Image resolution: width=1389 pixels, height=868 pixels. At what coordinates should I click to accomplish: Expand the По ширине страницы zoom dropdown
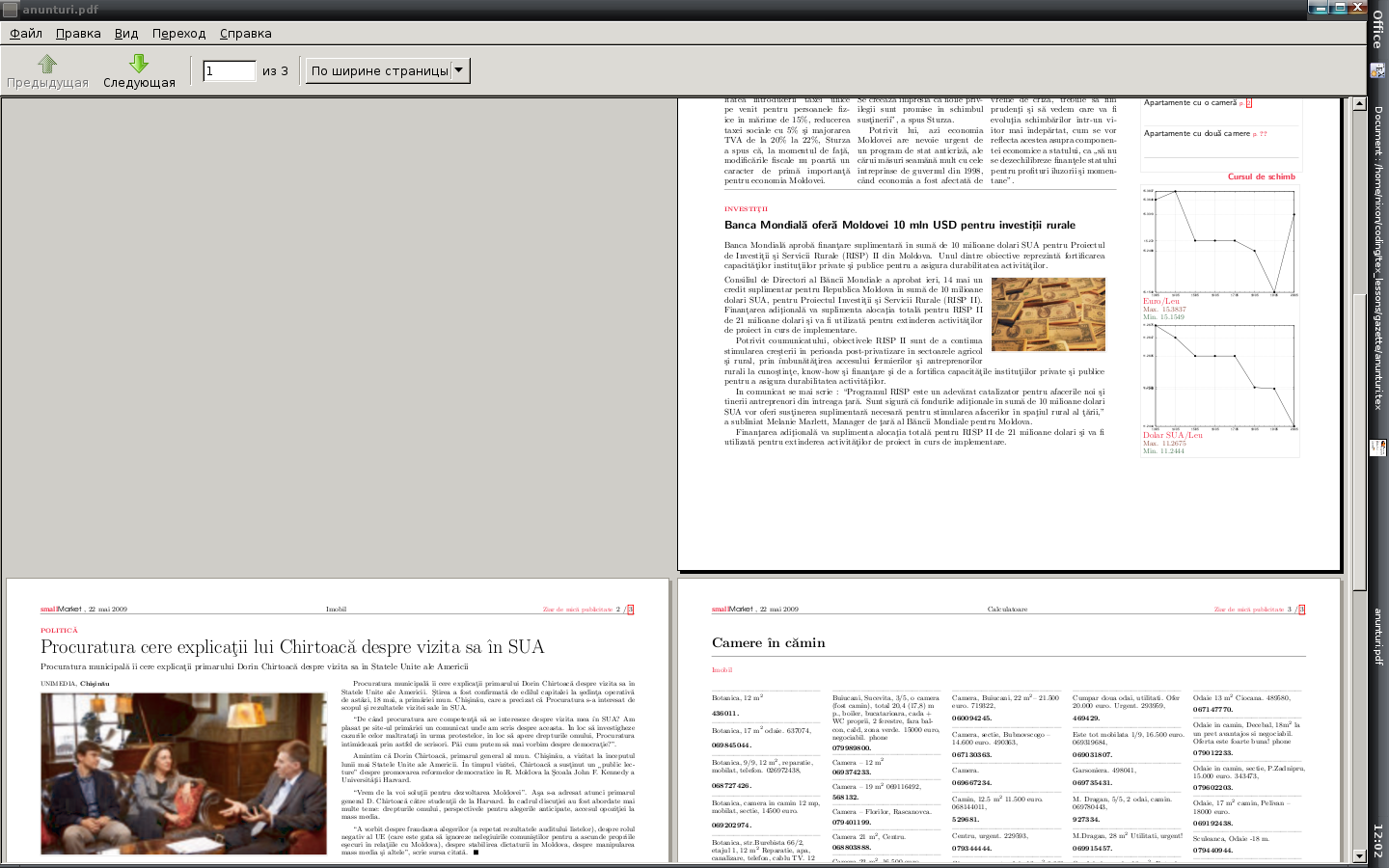(x=388, y=70)
